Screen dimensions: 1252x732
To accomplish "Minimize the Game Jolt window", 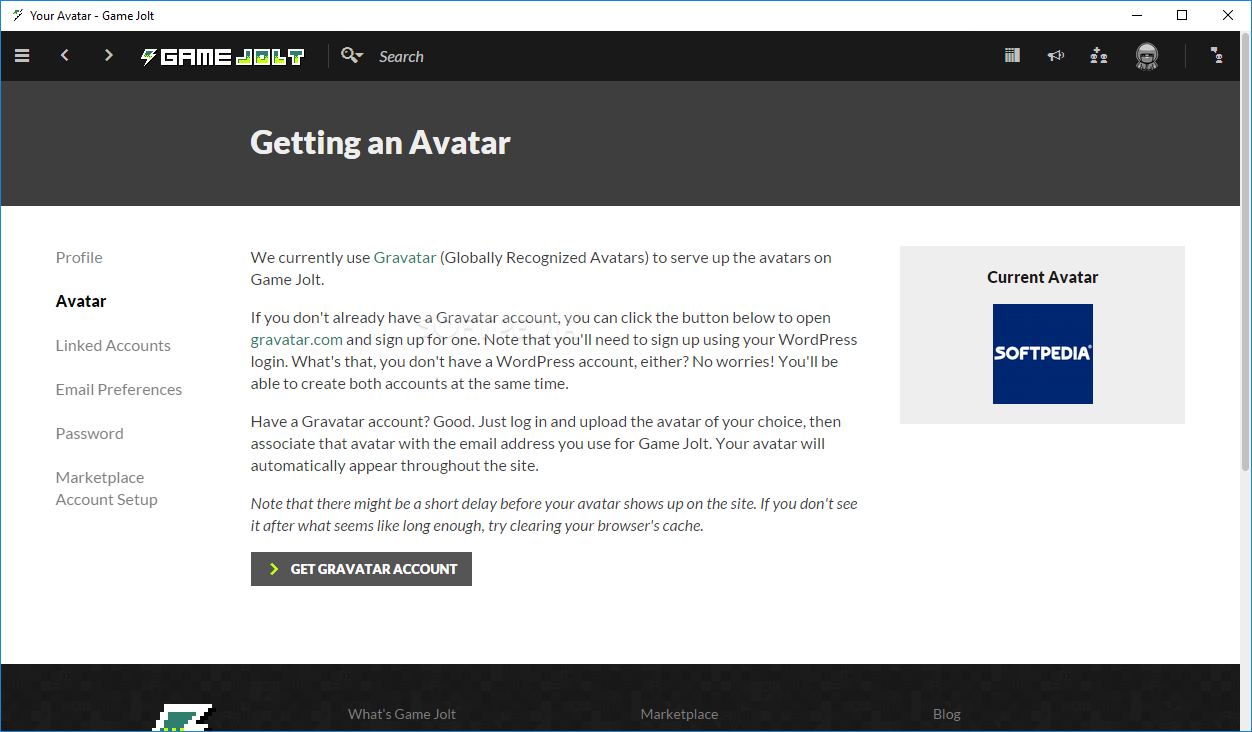I will click(1136, 15).
